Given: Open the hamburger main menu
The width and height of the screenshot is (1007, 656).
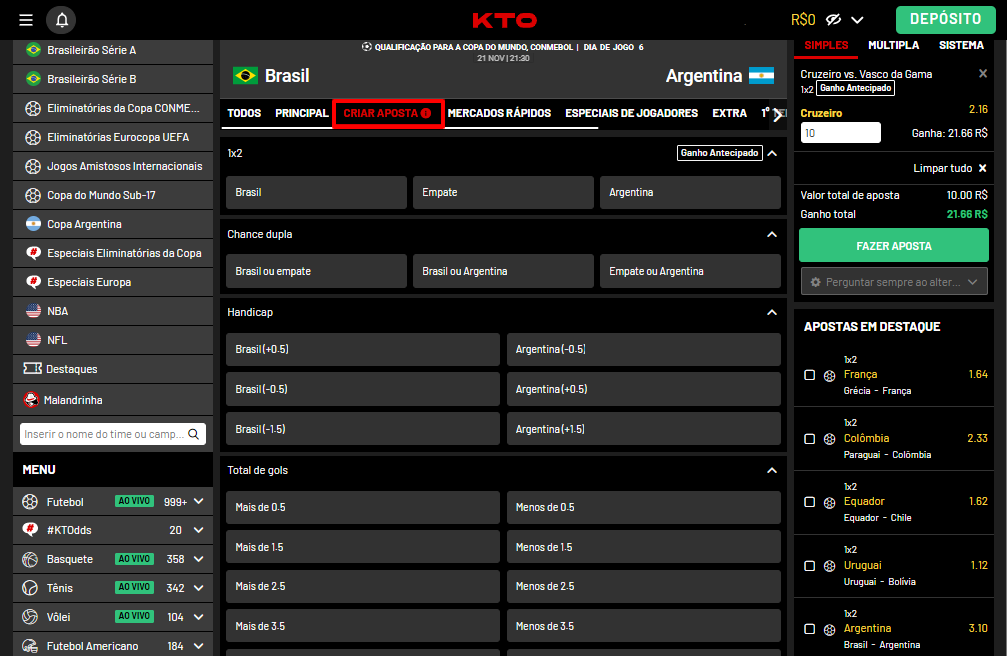Looking at the screenshot, I should click(x=26, y=20).
